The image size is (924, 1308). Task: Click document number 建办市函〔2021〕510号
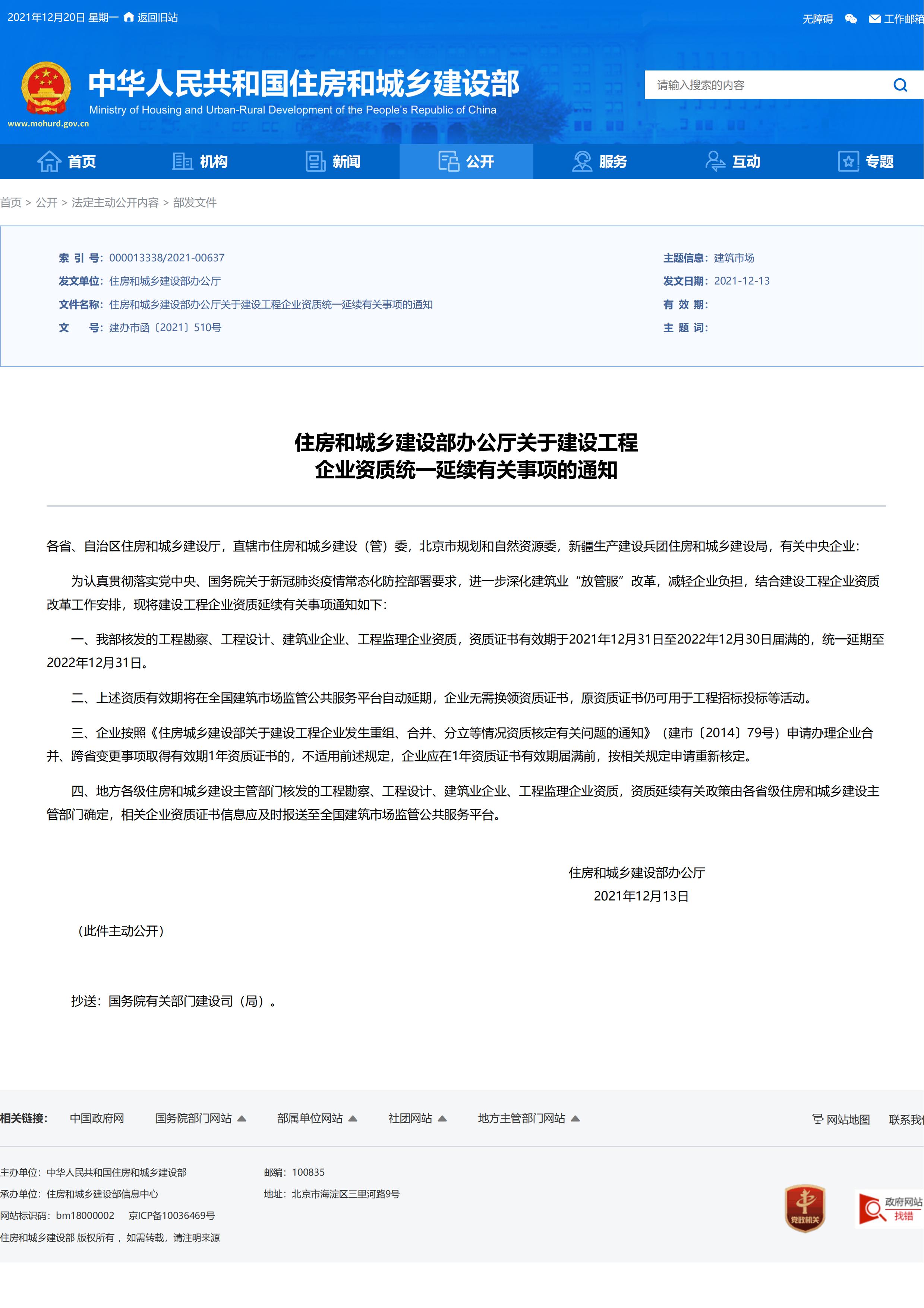click(165, 328)
